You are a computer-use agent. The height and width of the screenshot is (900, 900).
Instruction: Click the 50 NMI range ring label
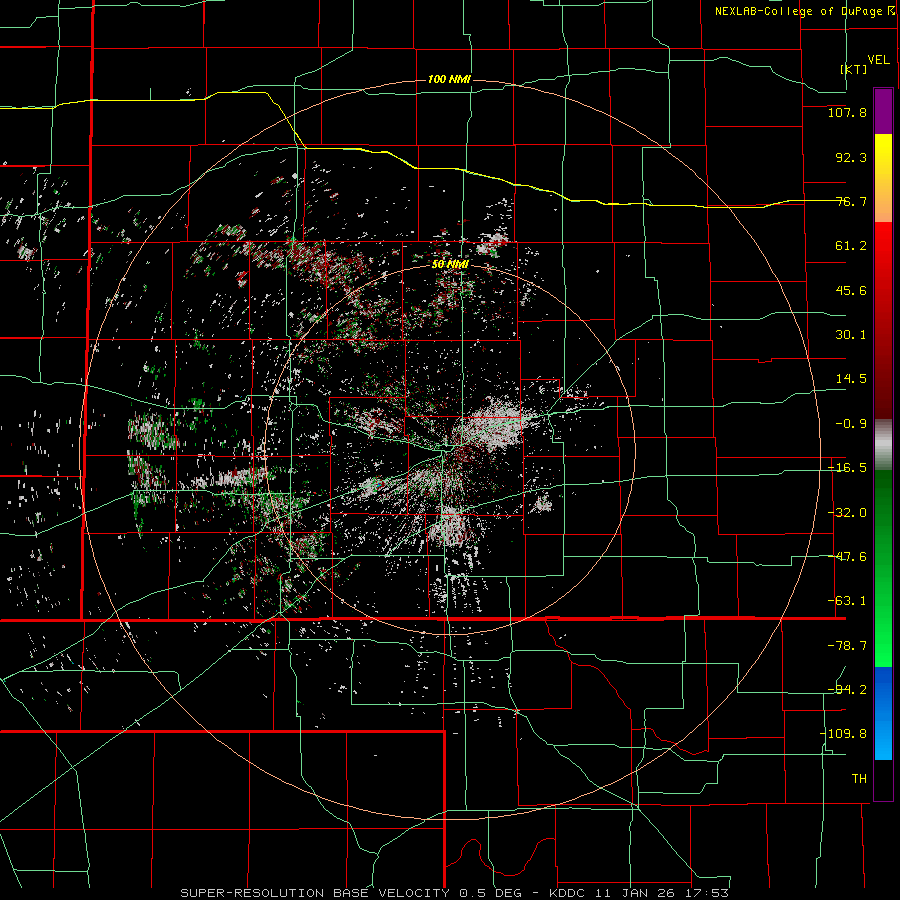click(x=450, y=265)
